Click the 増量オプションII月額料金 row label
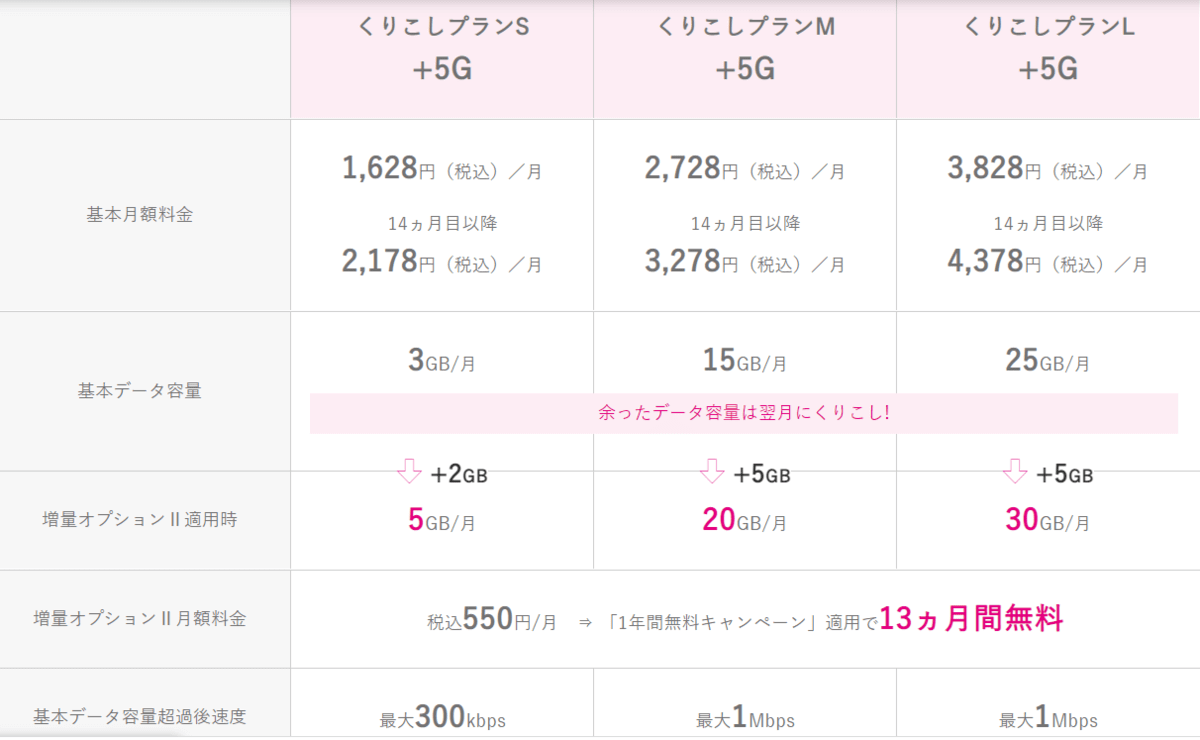The height and width of the screenshot is (740, 1200). point(139,618)
